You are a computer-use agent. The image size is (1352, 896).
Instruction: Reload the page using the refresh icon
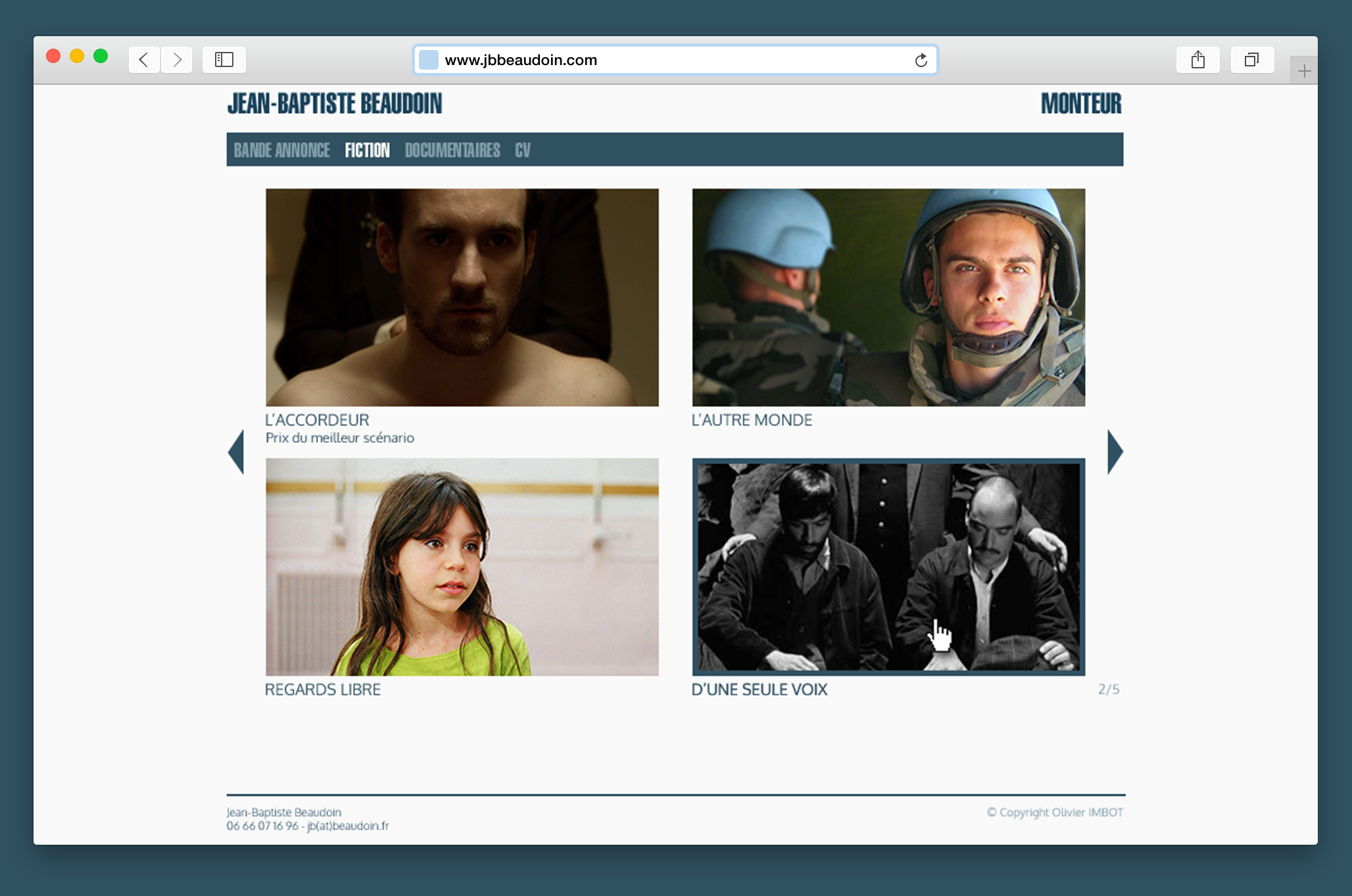pos(921,60)
